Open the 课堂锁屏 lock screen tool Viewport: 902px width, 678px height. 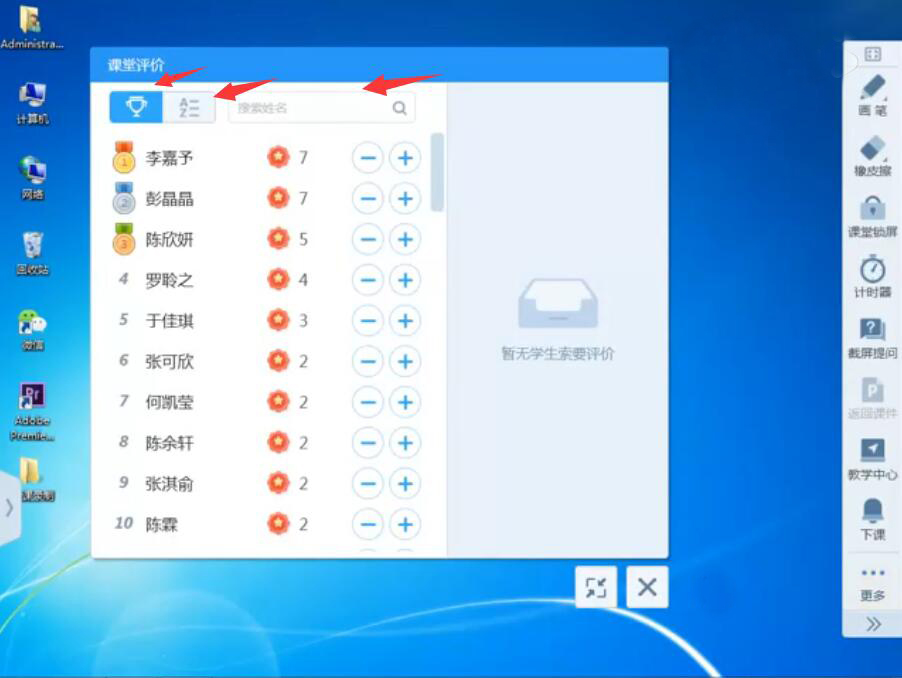[873, 217]
